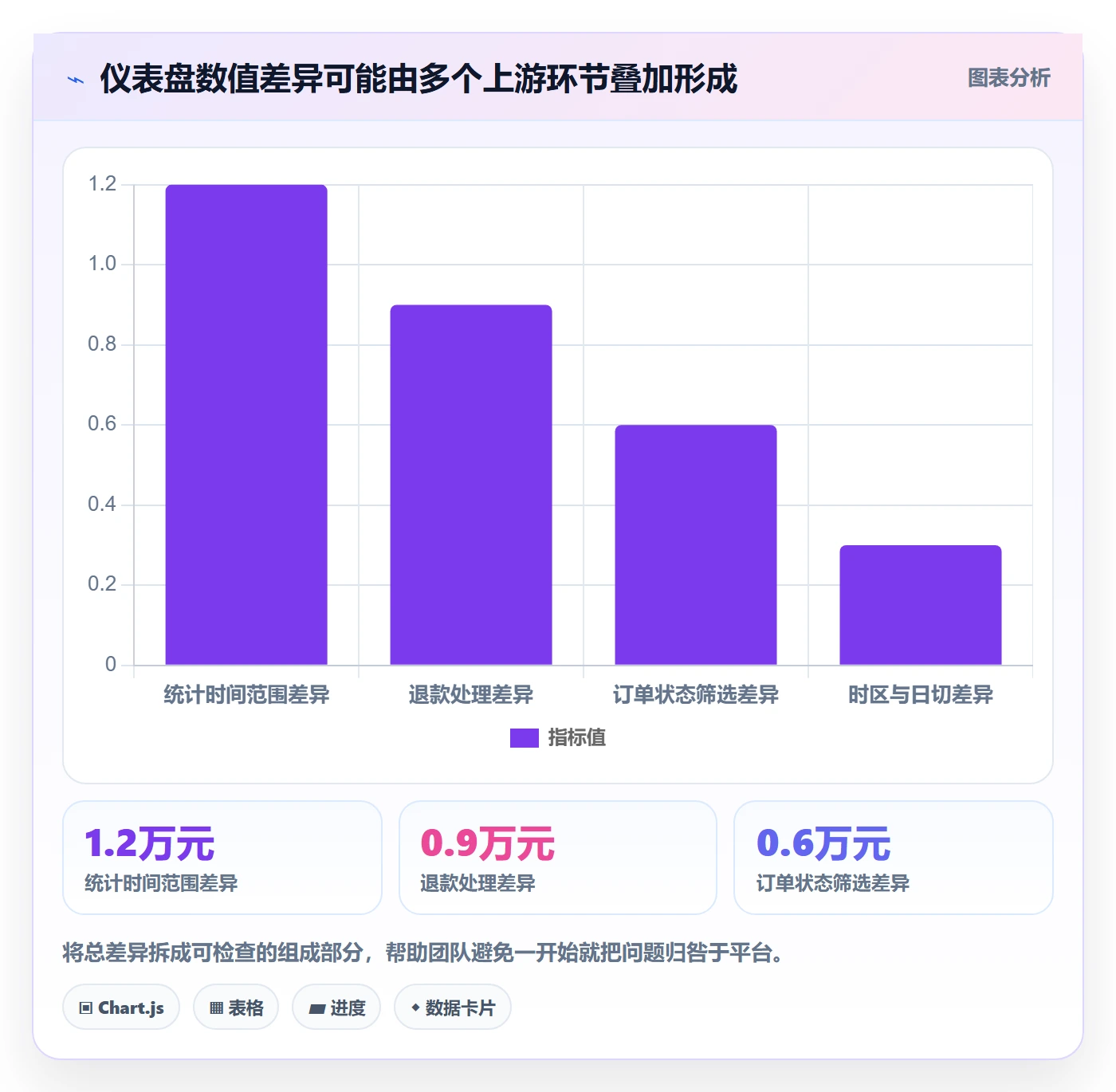This screenshot has height=1092, width=1116.
Task: Click the bar icon in 进度 chip
Action: (x=316, y=1009)
